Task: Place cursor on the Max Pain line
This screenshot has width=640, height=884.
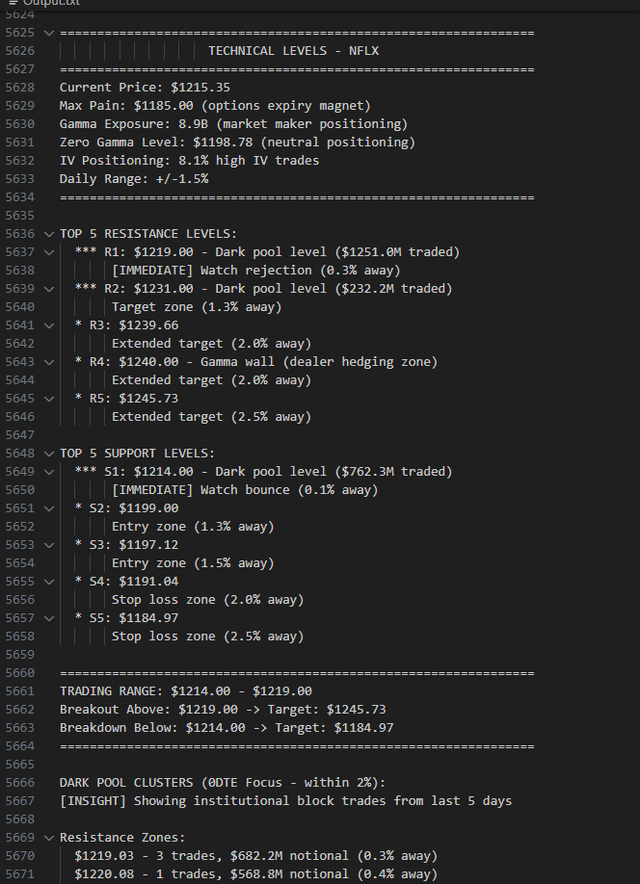Action: tap(214, 105)
